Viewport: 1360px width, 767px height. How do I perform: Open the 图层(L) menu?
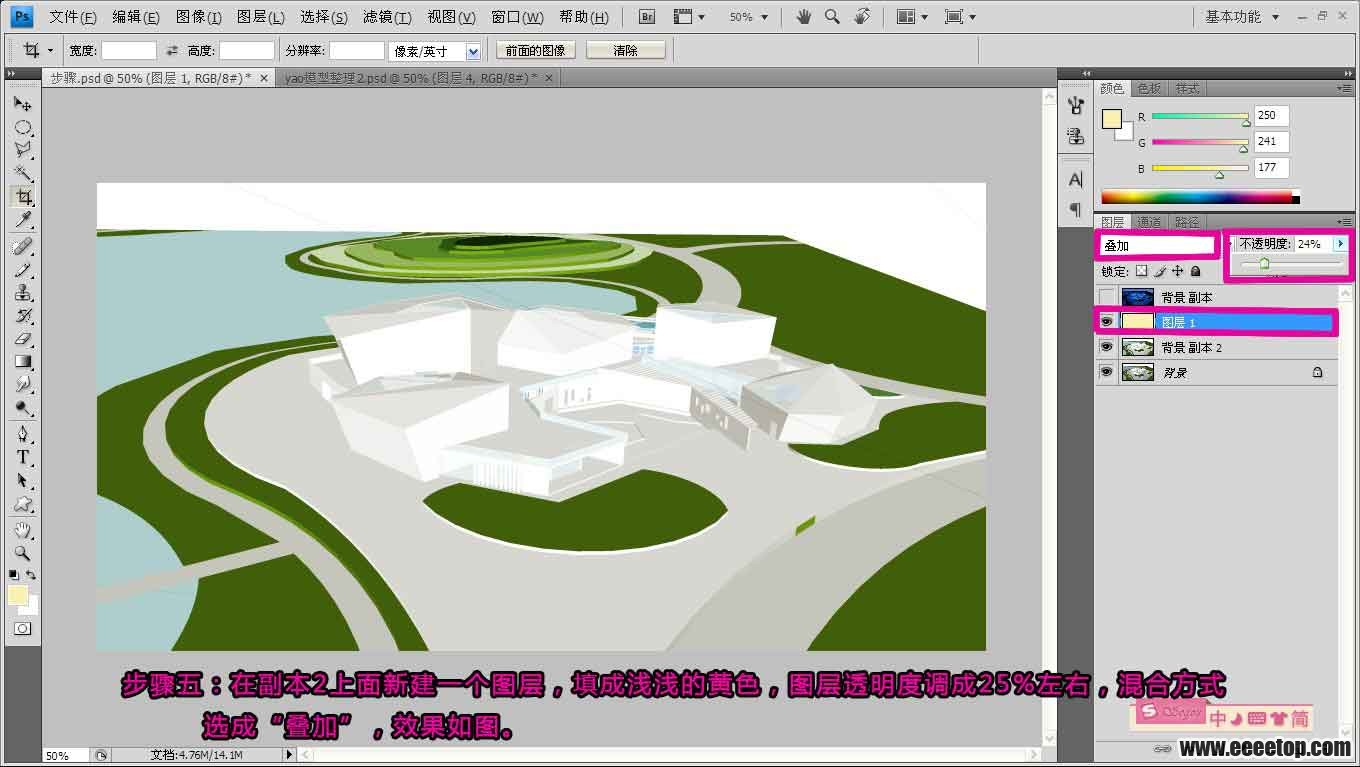click(x=261, y=17)
